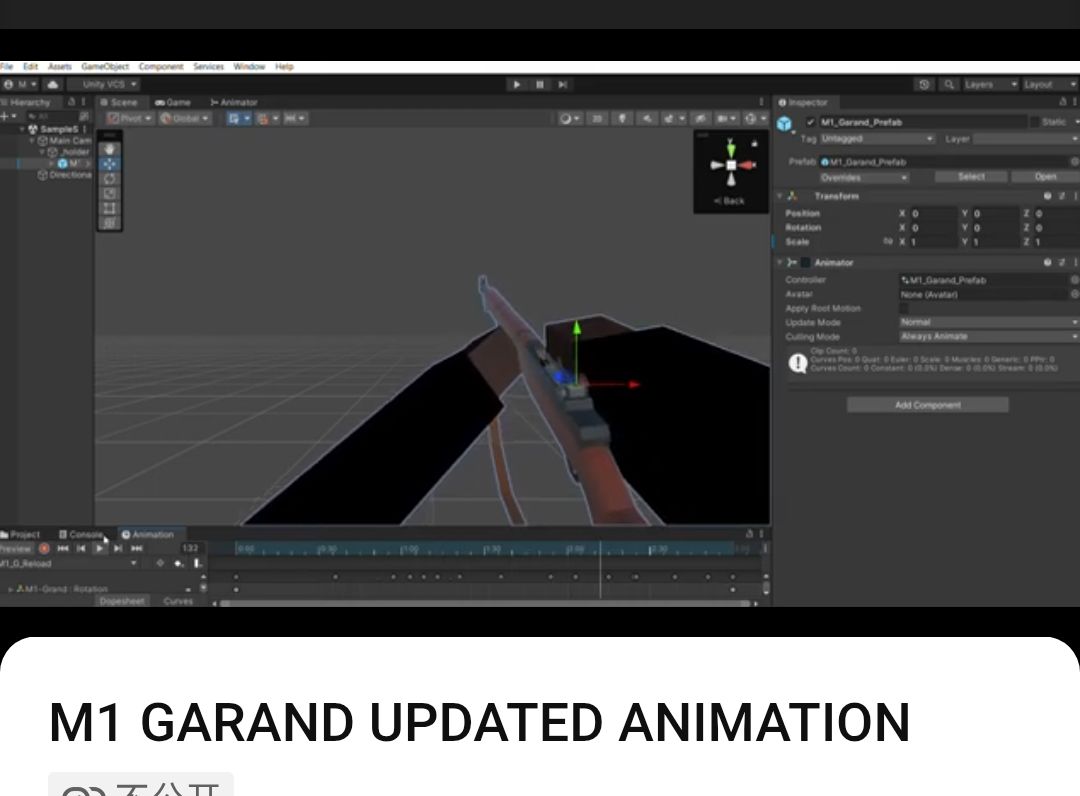This screenshot has height=796, width=1080.
Task: Select the Rect tool
Action: 110,208
